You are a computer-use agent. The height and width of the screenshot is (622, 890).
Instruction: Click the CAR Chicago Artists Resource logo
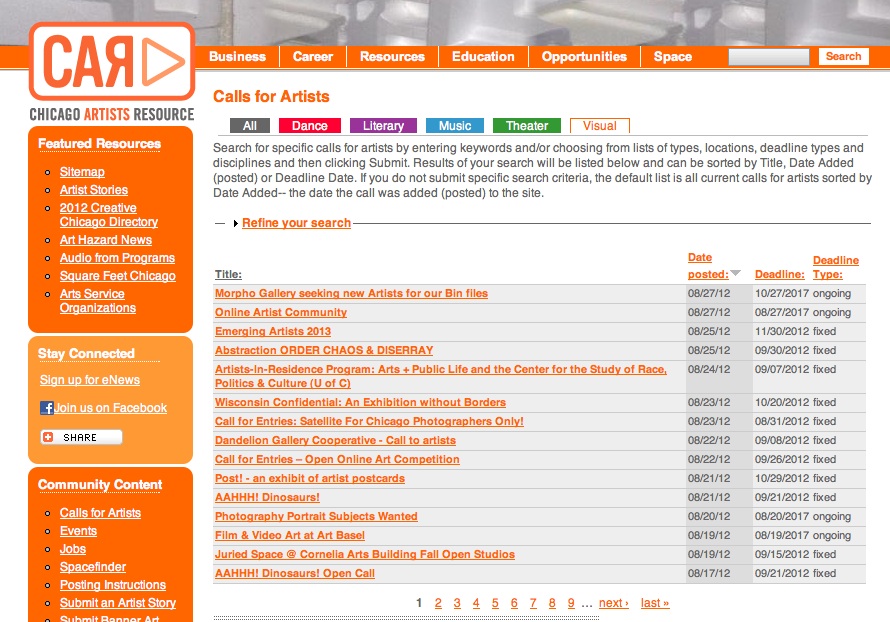[x=111, y=70]
